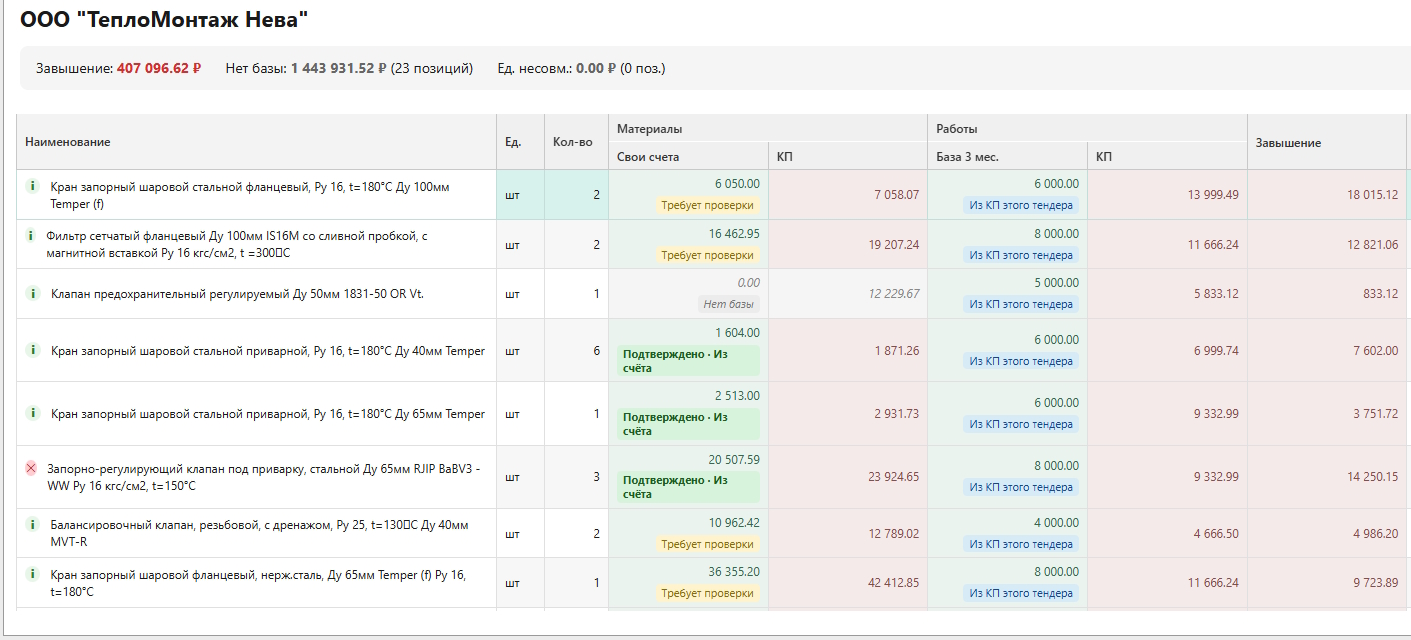Click the company title ООО "ТеплоМонтаж Нева"

click(164, 18)
